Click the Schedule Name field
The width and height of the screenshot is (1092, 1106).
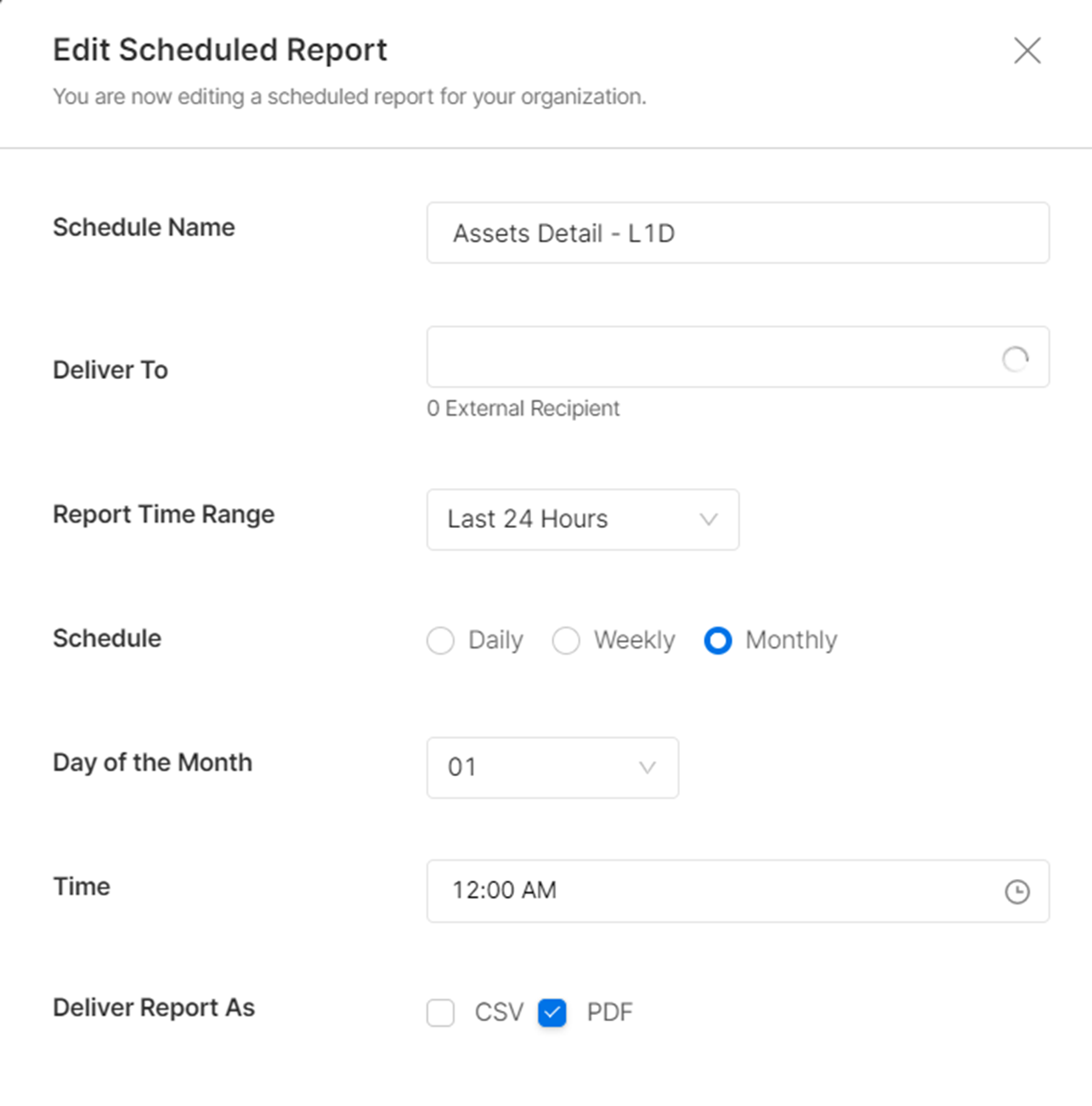(x=738, y=233)
